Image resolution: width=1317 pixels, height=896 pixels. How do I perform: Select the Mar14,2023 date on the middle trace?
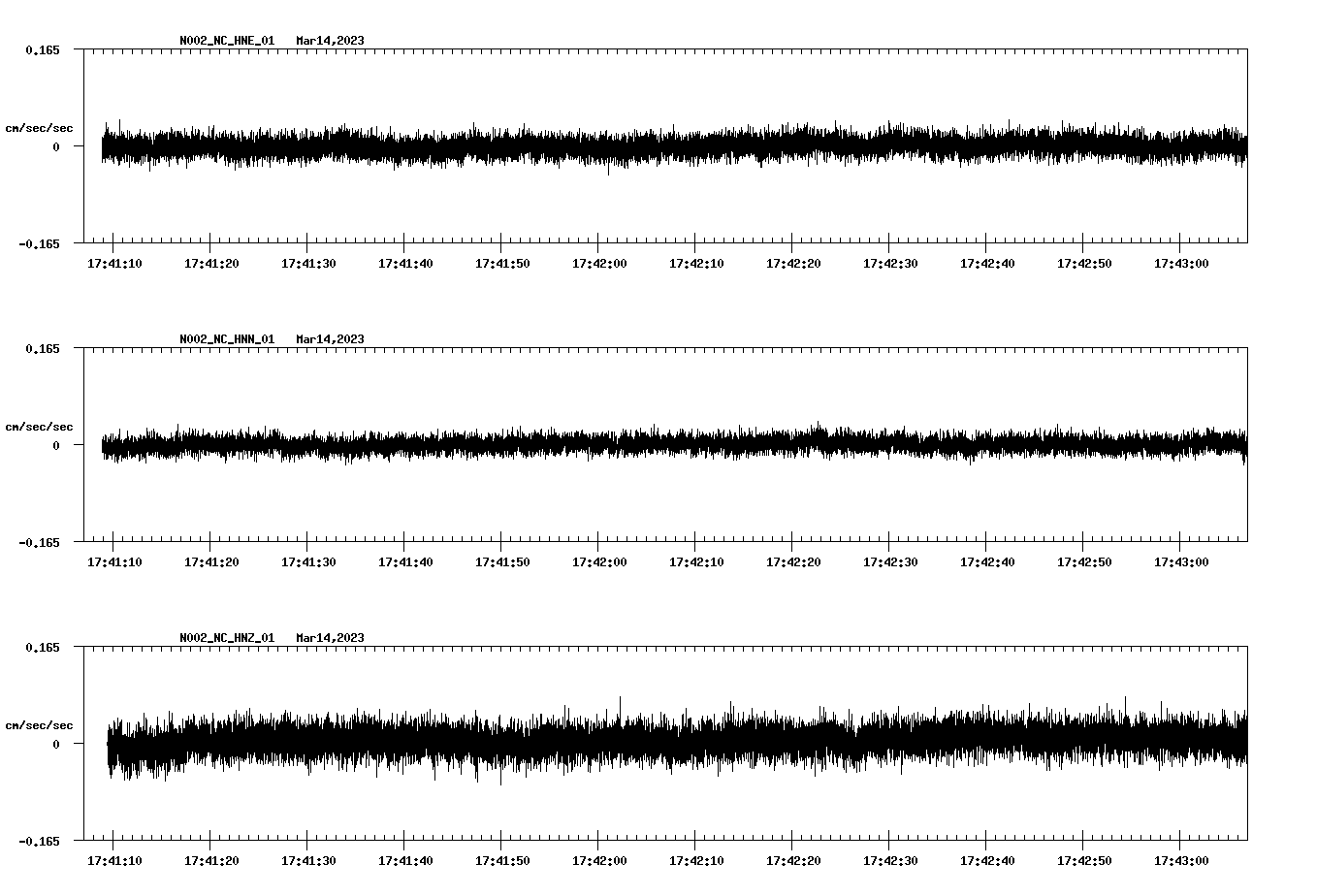[x=331, y=339]
